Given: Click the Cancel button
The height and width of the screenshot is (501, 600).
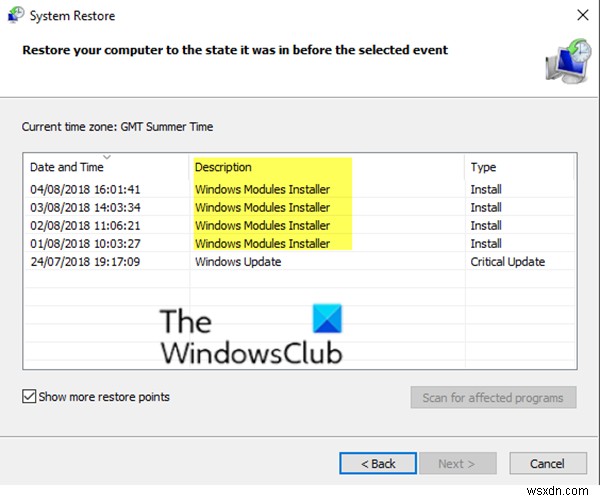Looking at the screenshot, I should pos(548,463).
